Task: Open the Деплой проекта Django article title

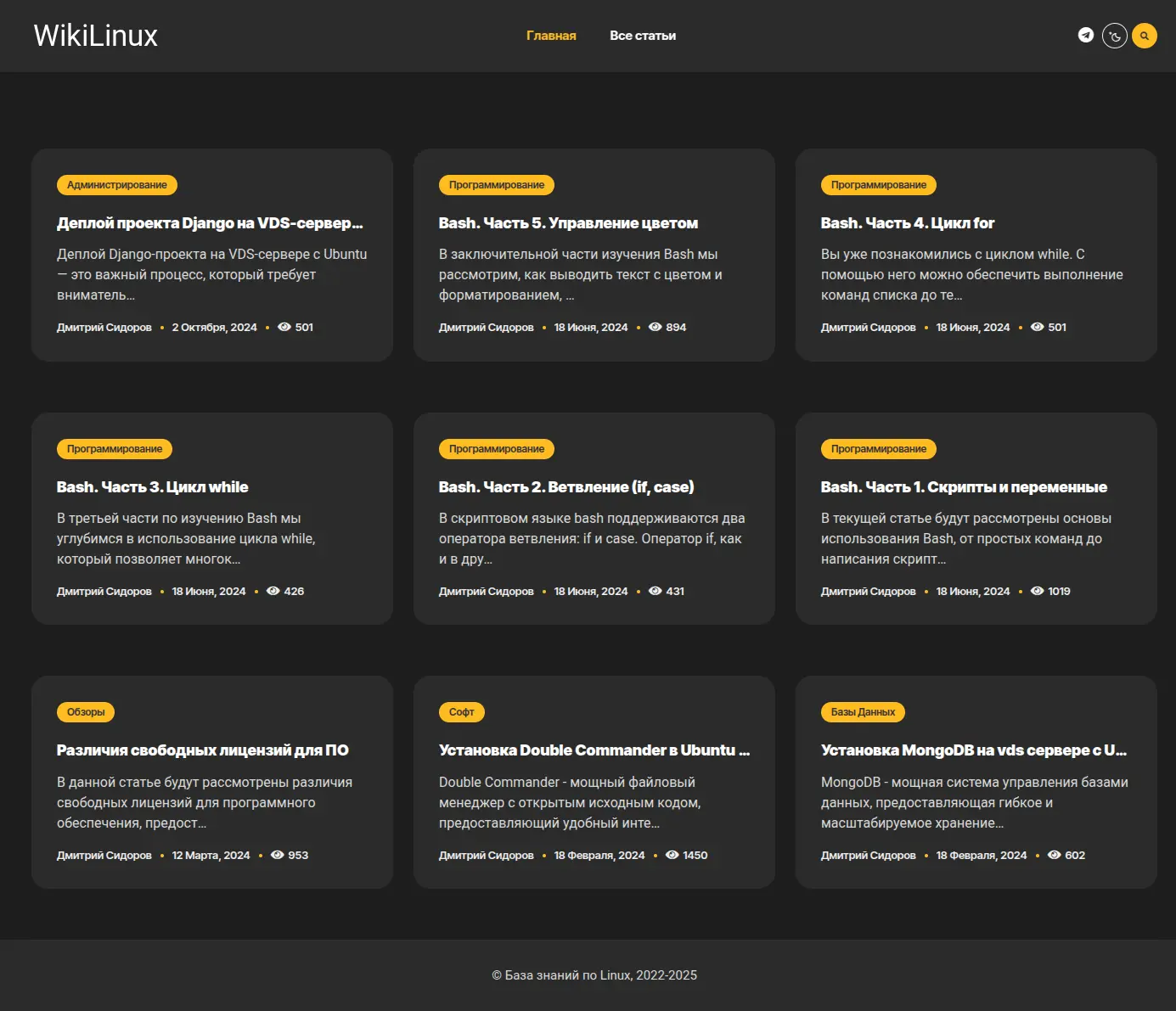Action: click(x=210, y=223)
